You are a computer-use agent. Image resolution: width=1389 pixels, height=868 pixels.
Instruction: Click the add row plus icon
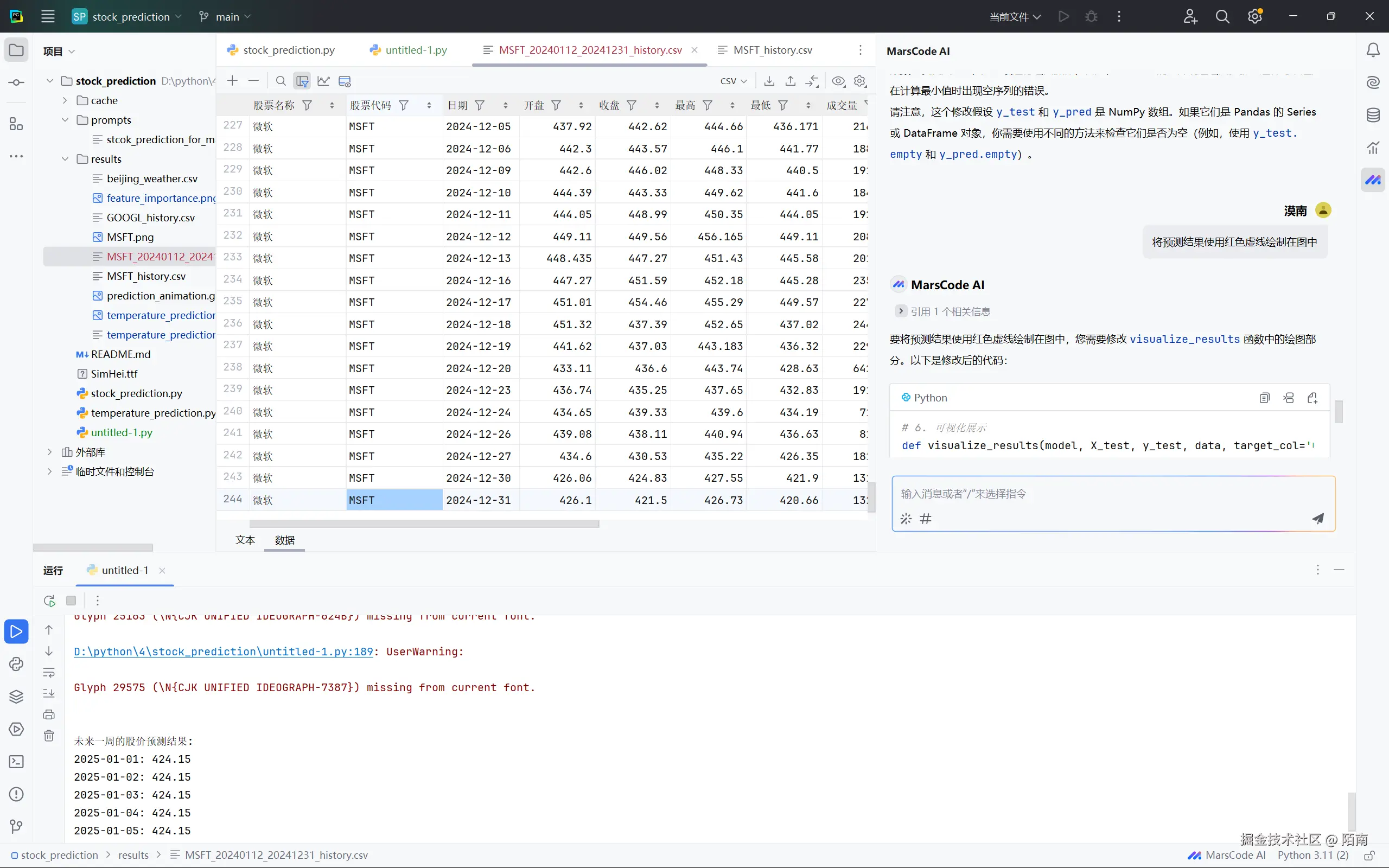pyautogui.click(x=232, y=81)
